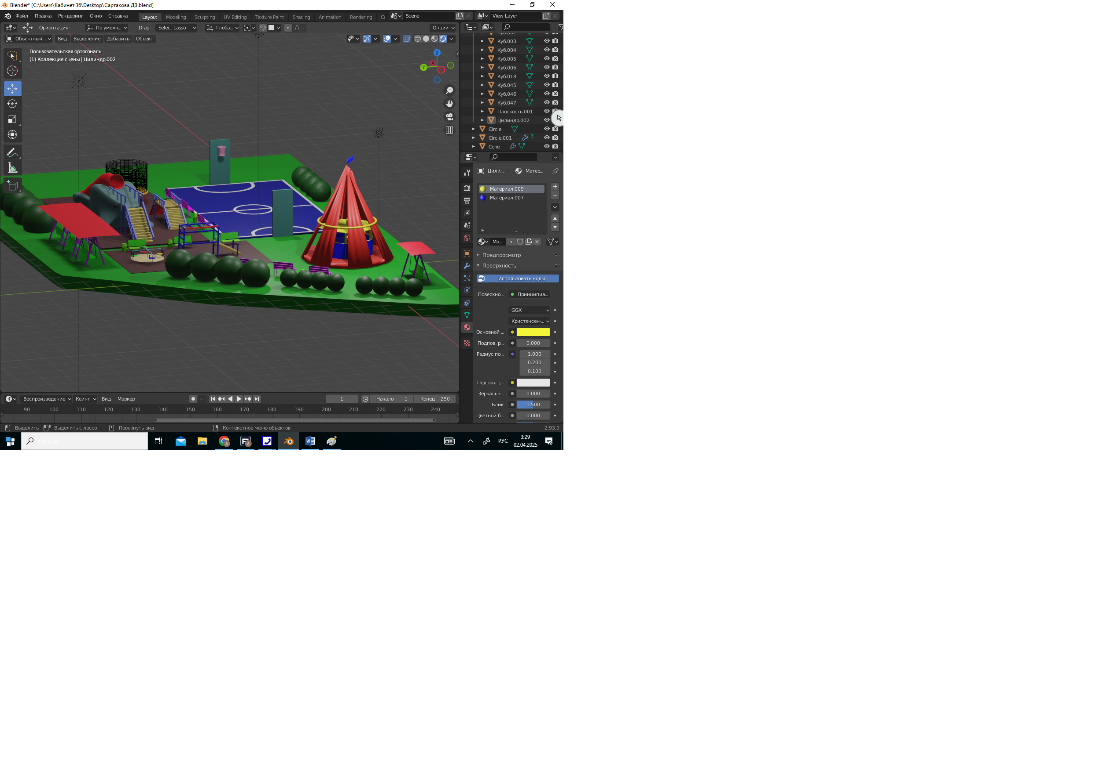The image size is (1096, 781).
Task: Expand the Circle.001 tree item
Action: pyautogui.click(x=474, y=138)
